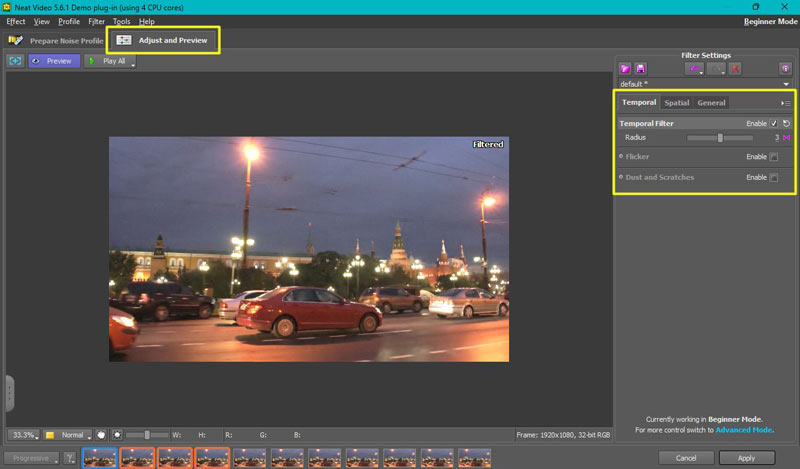Click the purple undo arrow in Filter Settings
This screenshot has height=469, width=800.
pyautogui.click(x=693, y=69)
